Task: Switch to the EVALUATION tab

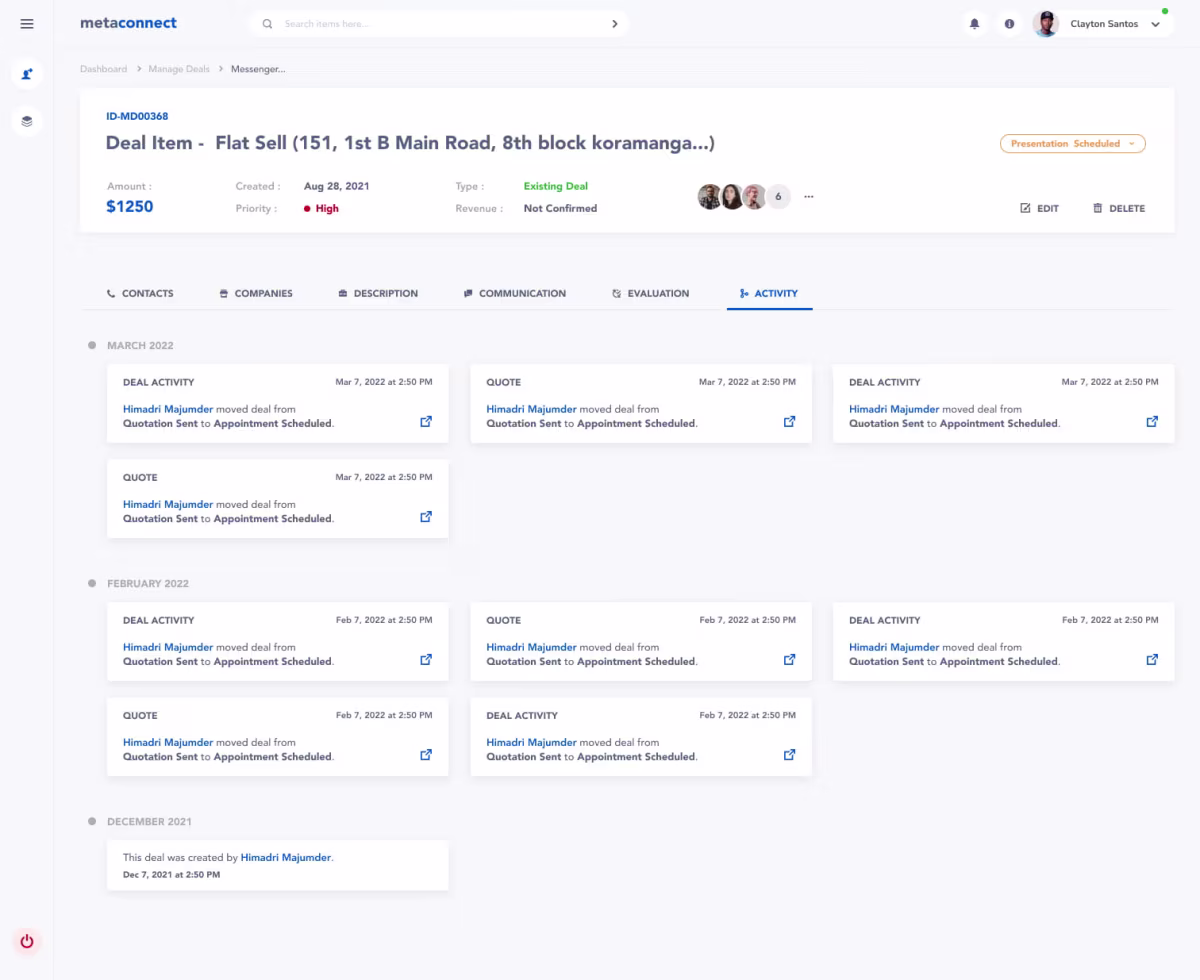Action: coord(651,293)
